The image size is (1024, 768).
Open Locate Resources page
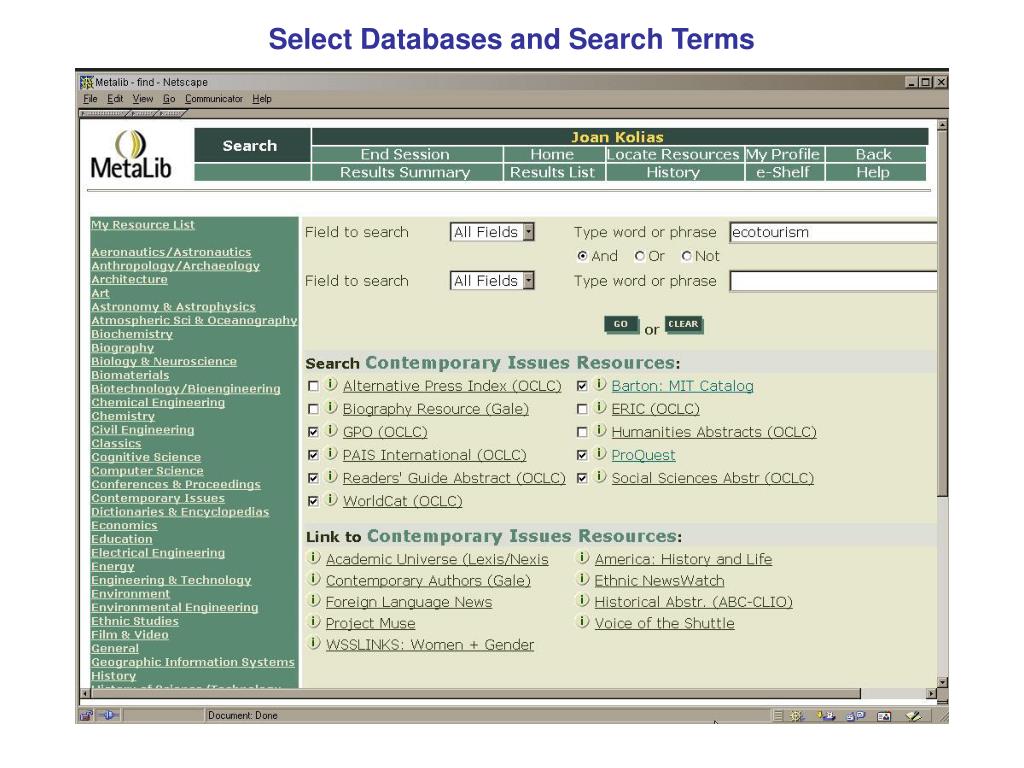coord(673,154)
